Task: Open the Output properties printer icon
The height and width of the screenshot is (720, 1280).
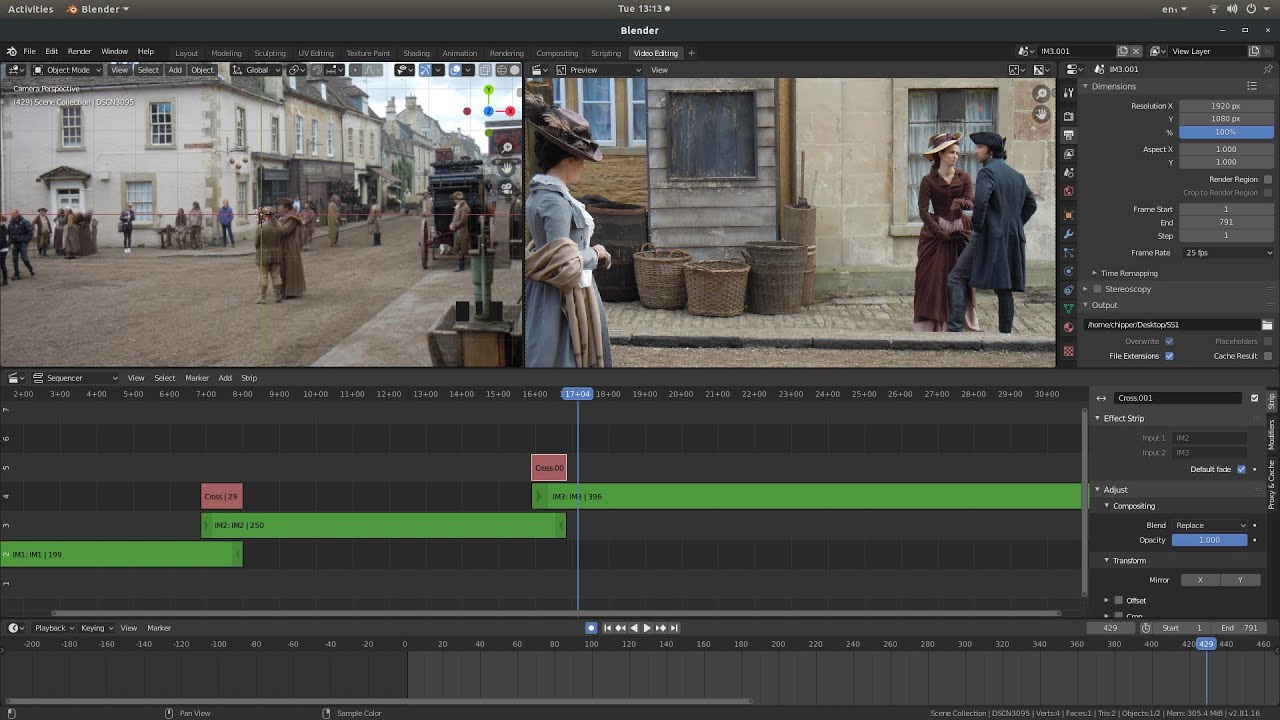Action: [1069, 135]
